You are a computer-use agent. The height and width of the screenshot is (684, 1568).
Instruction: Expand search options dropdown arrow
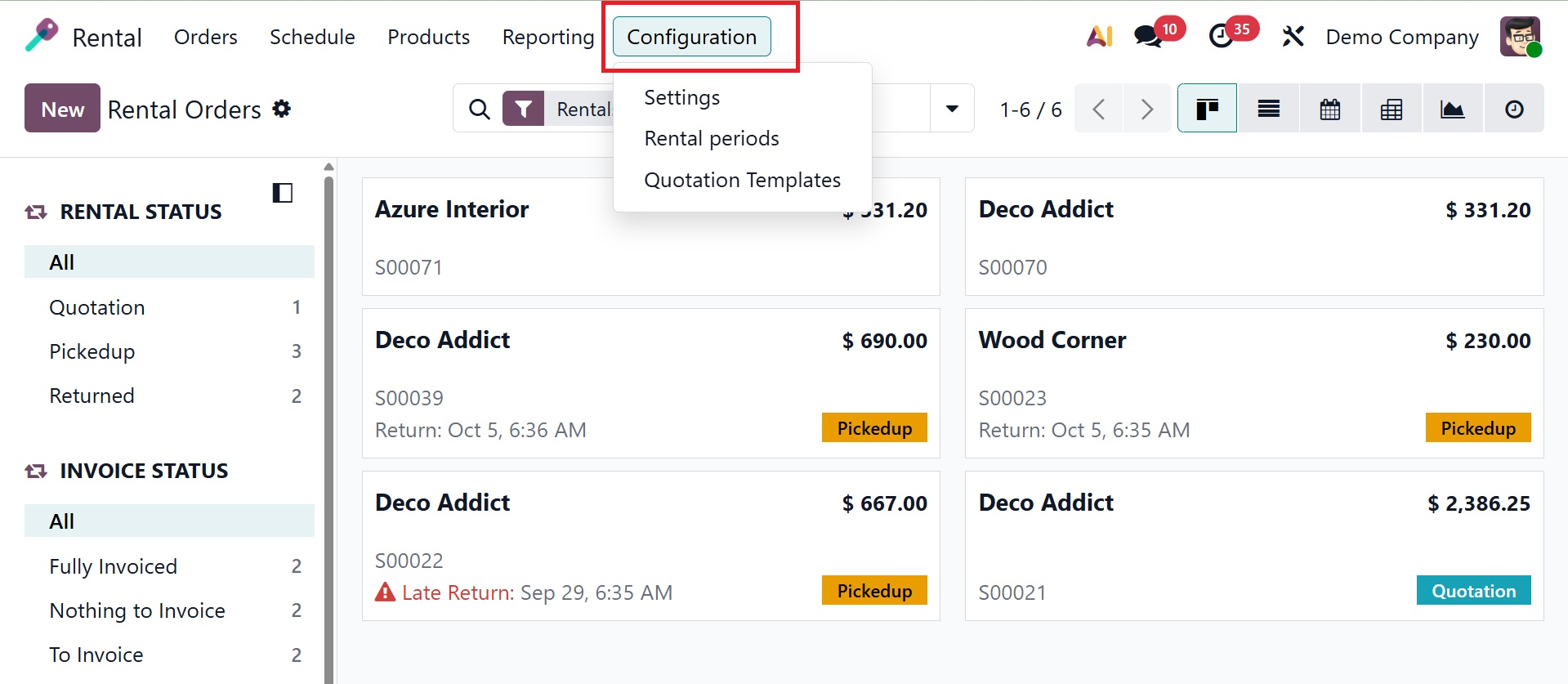click(x=952, y=109)
